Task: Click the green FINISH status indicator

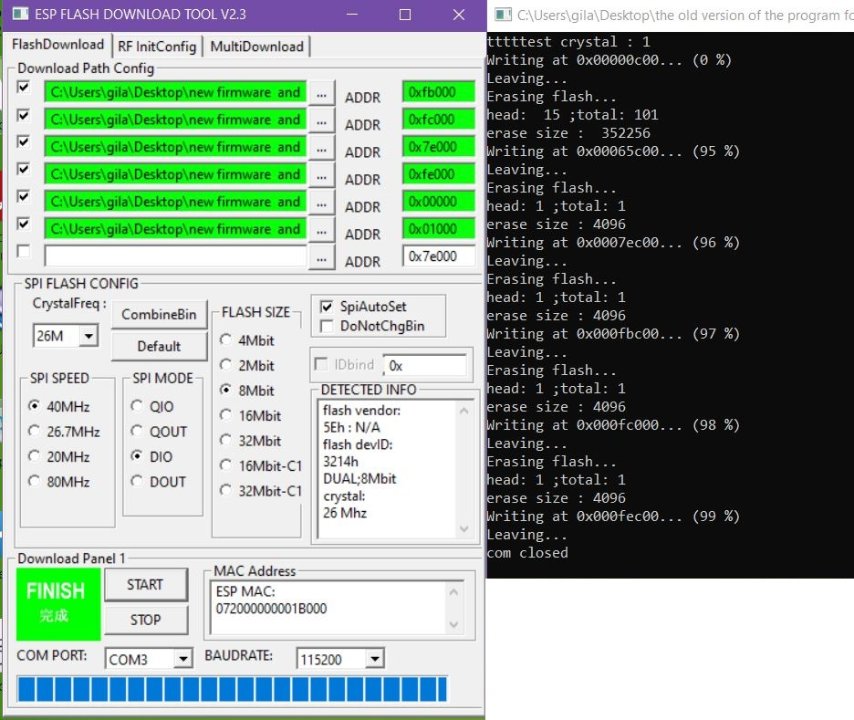Action: (x=58, y=604)
